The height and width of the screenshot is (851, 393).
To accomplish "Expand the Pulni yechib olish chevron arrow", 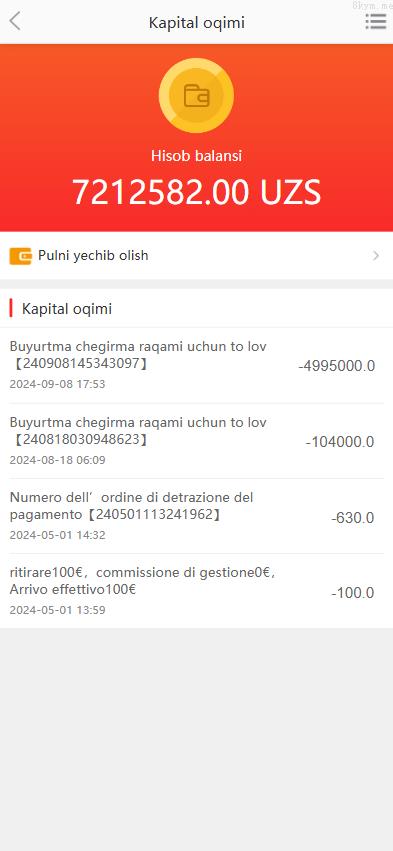I will [376, 256].
